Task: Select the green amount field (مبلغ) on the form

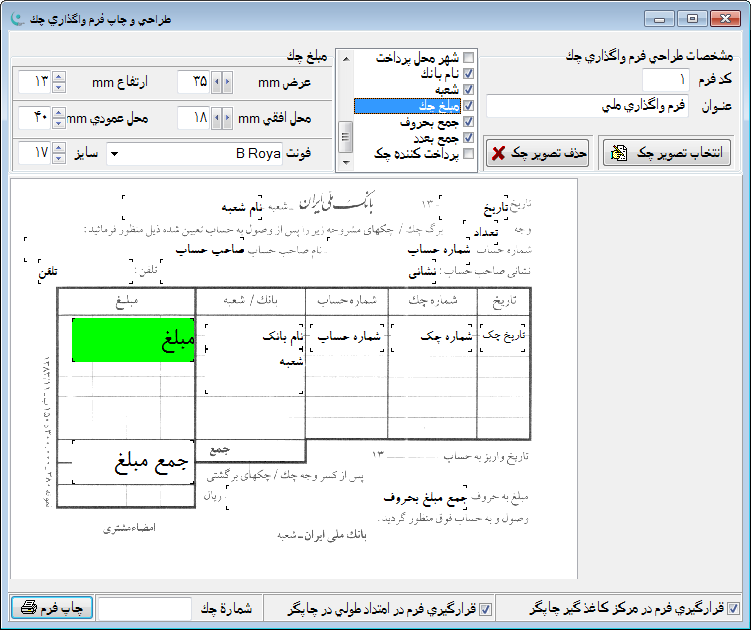Action: coord(133,338)
